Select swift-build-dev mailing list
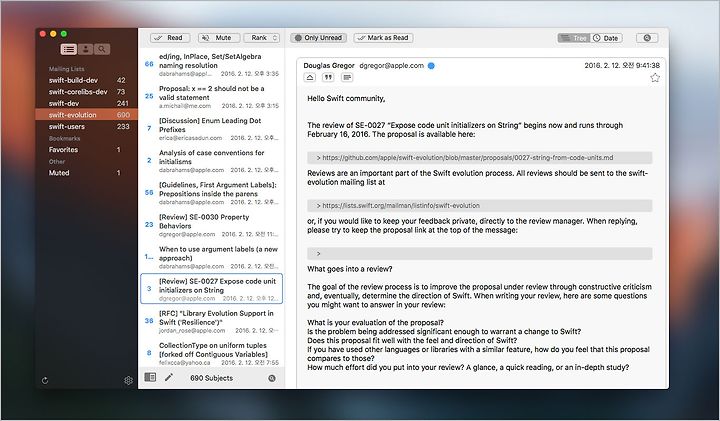This screenshot has height=421, width=720. click(x=87, y=80)
